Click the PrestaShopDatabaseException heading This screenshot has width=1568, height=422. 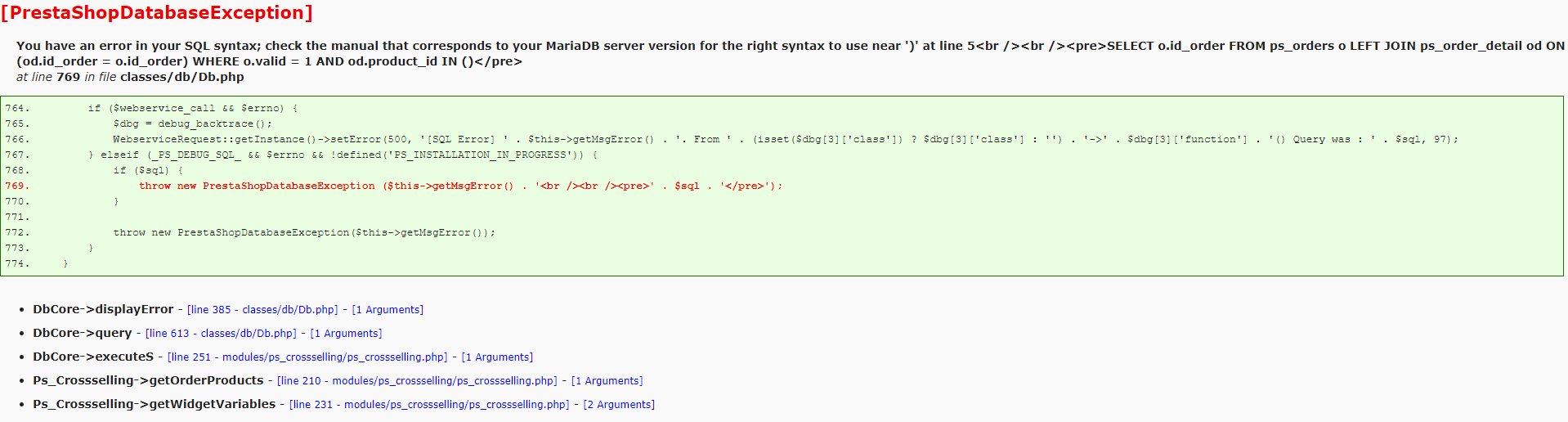157,13
